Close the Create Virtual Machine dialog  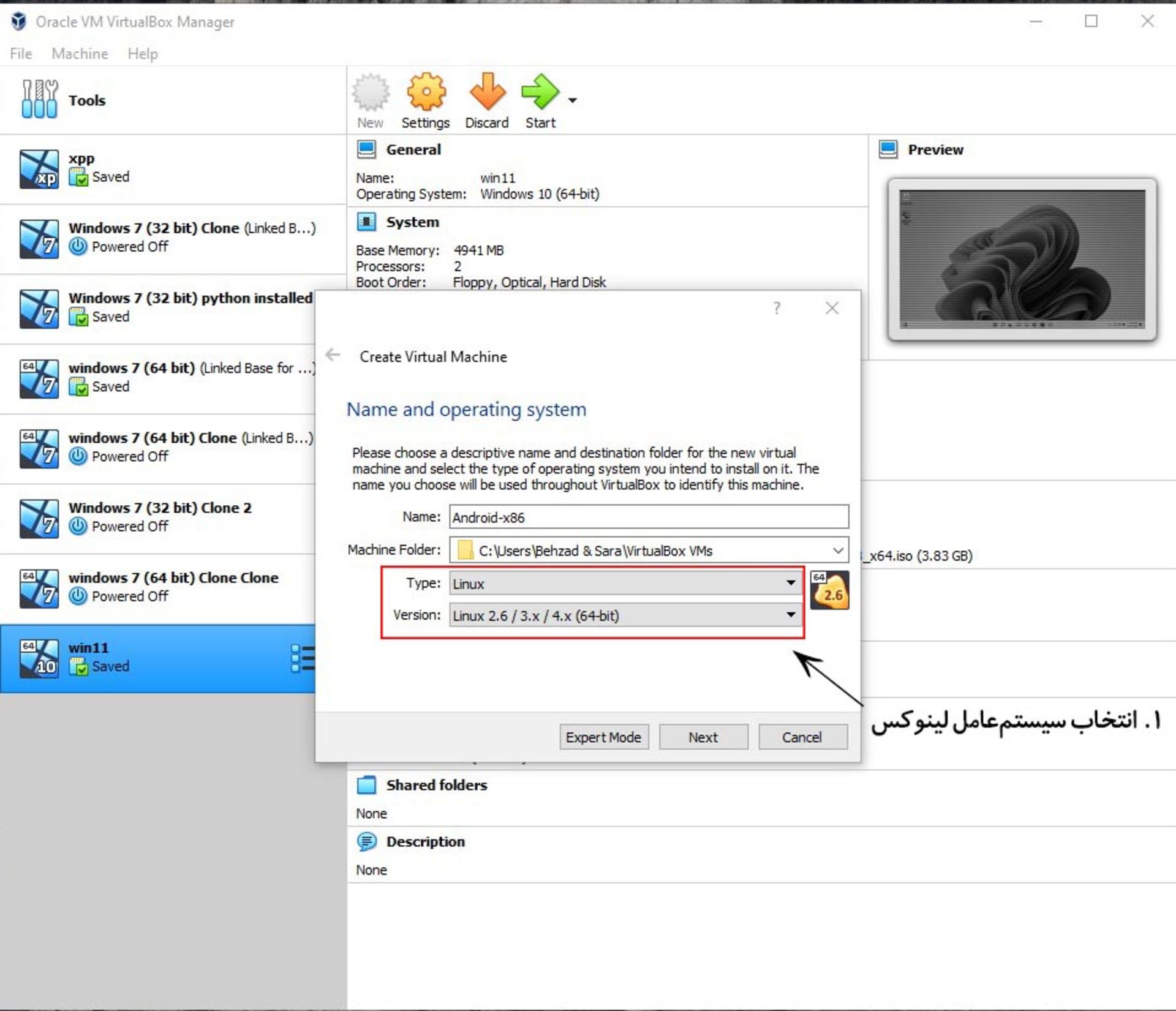[x=832, y=308]
